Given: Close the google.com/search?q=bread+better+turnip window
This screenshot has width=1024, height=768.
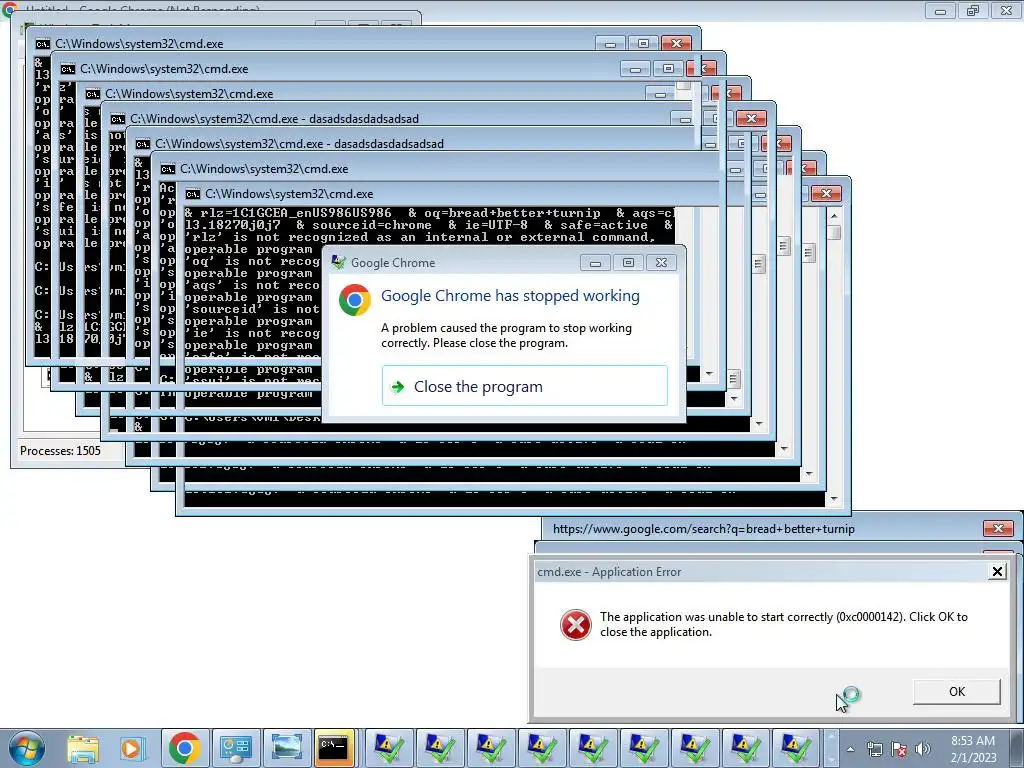Looking at the screenshot, I should [998, 528].
